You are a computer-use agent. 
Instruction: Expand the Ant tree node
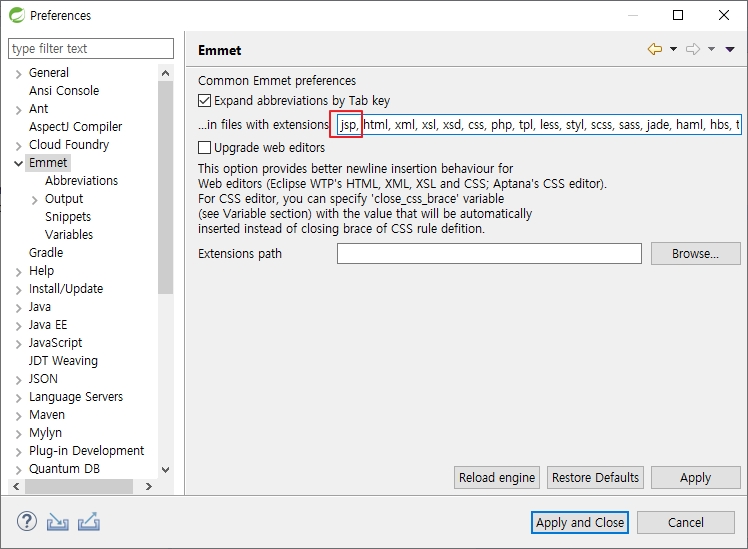tap(19, 110)
